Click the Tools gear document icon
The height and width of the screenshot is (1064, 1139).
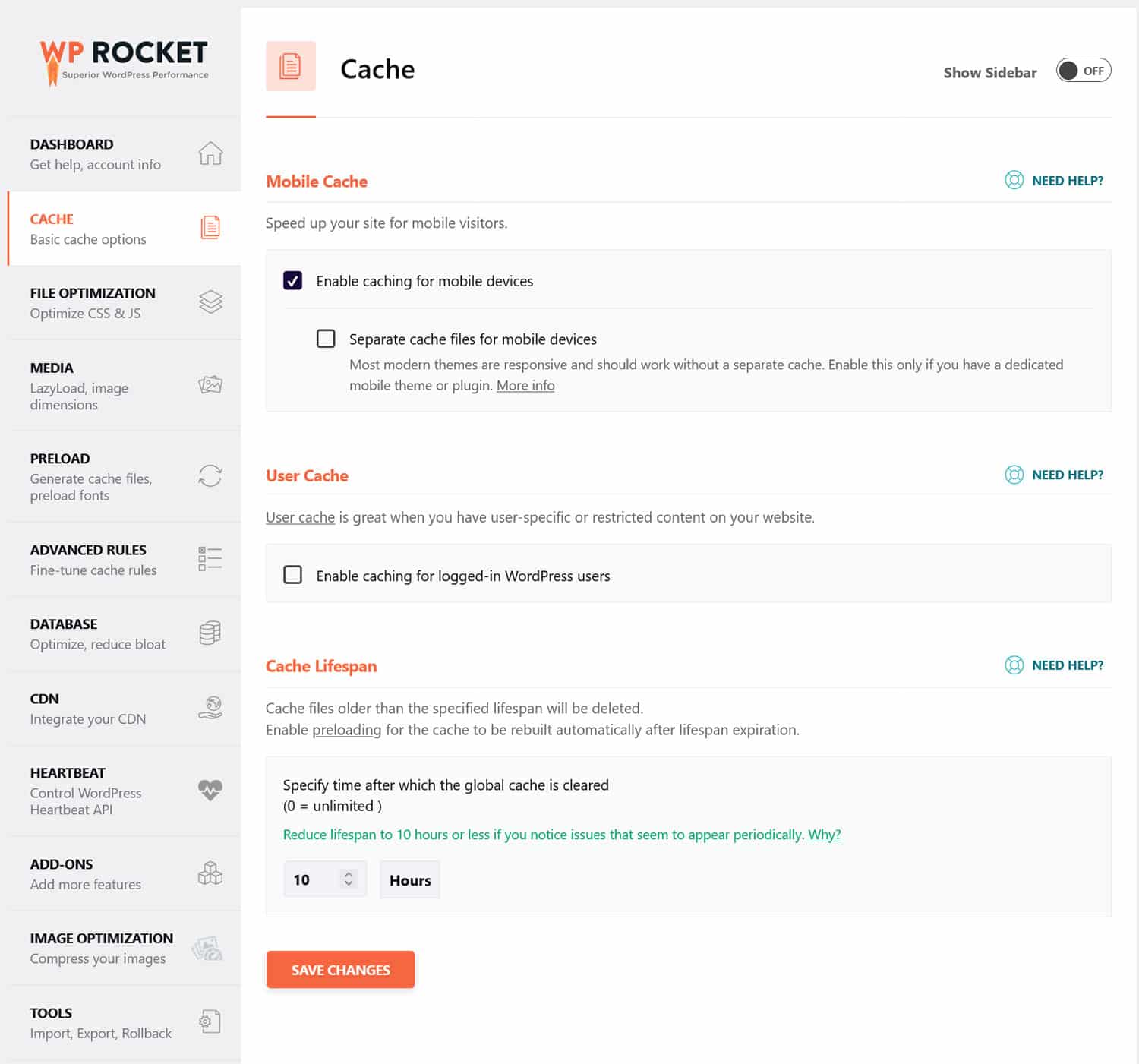point(210,1022)
